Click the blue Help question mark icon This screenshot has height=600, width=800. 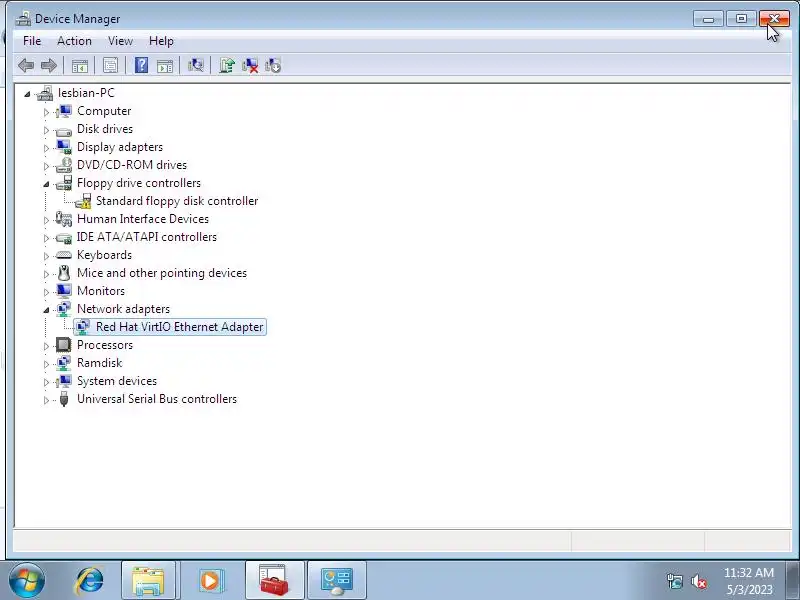[x=141, y=65]
